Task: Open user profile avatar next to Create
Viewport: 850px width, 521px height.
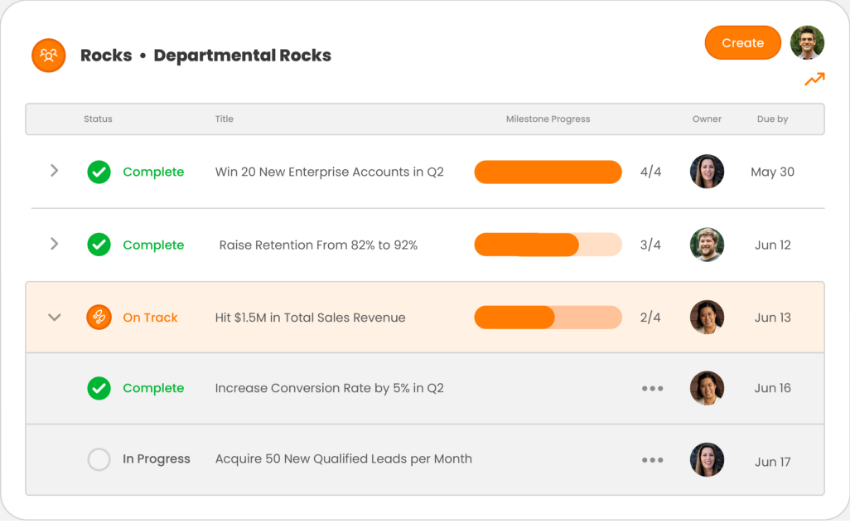Action: (807, 43)
